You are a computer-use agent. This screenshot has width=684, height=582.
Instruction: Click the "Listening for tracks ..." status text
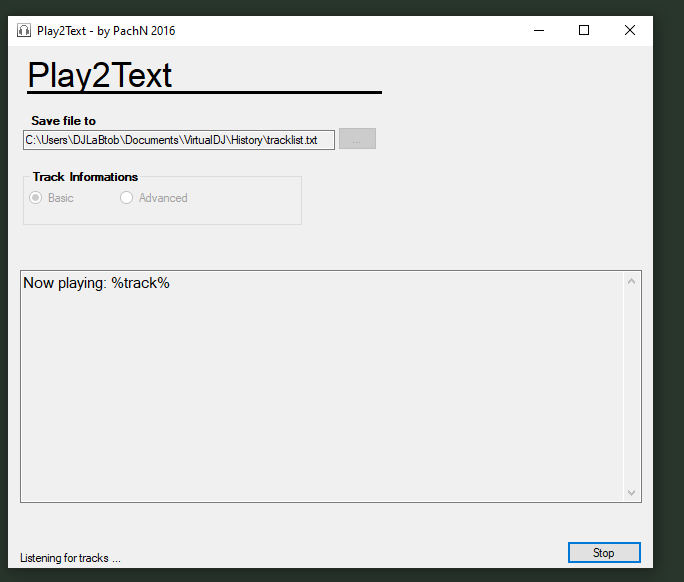[x=70, y=558]
